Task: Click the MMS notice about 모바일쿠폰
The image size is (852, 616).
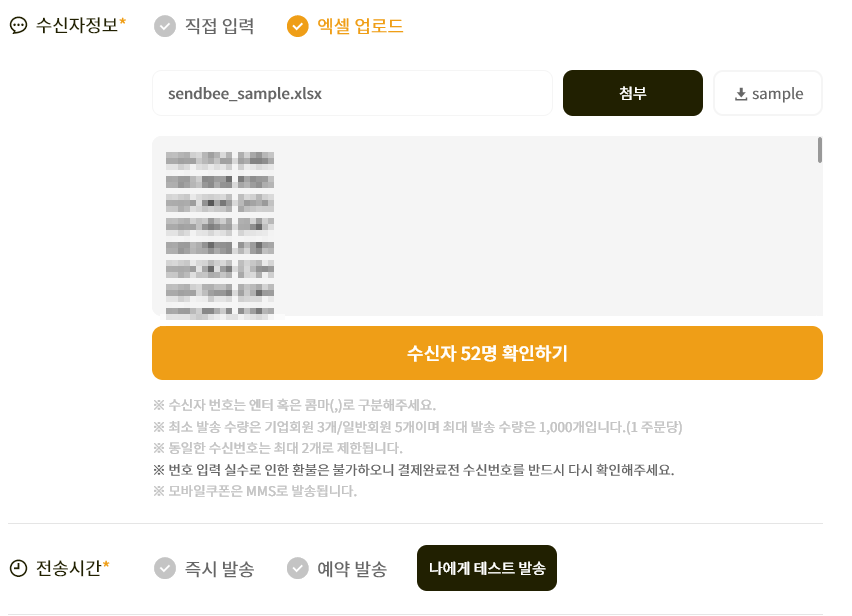Action: pos(255,489)
